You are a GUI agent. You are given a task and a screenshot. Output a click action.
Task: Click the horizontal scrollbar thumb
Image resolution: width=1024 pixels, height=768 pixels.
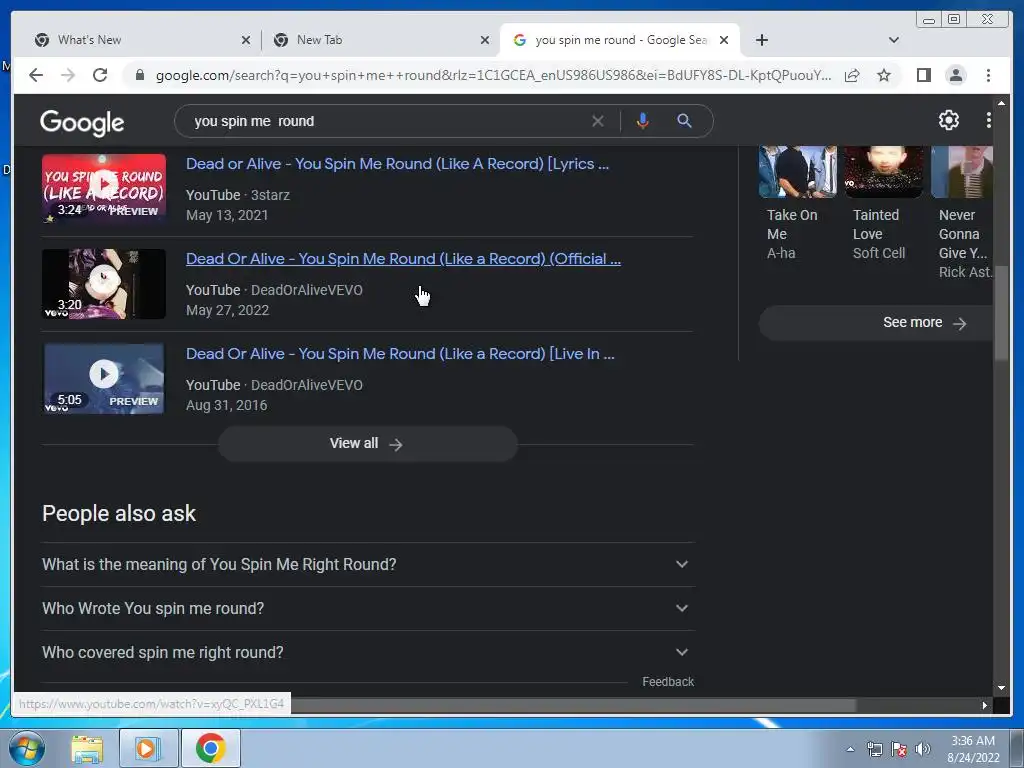573,705
